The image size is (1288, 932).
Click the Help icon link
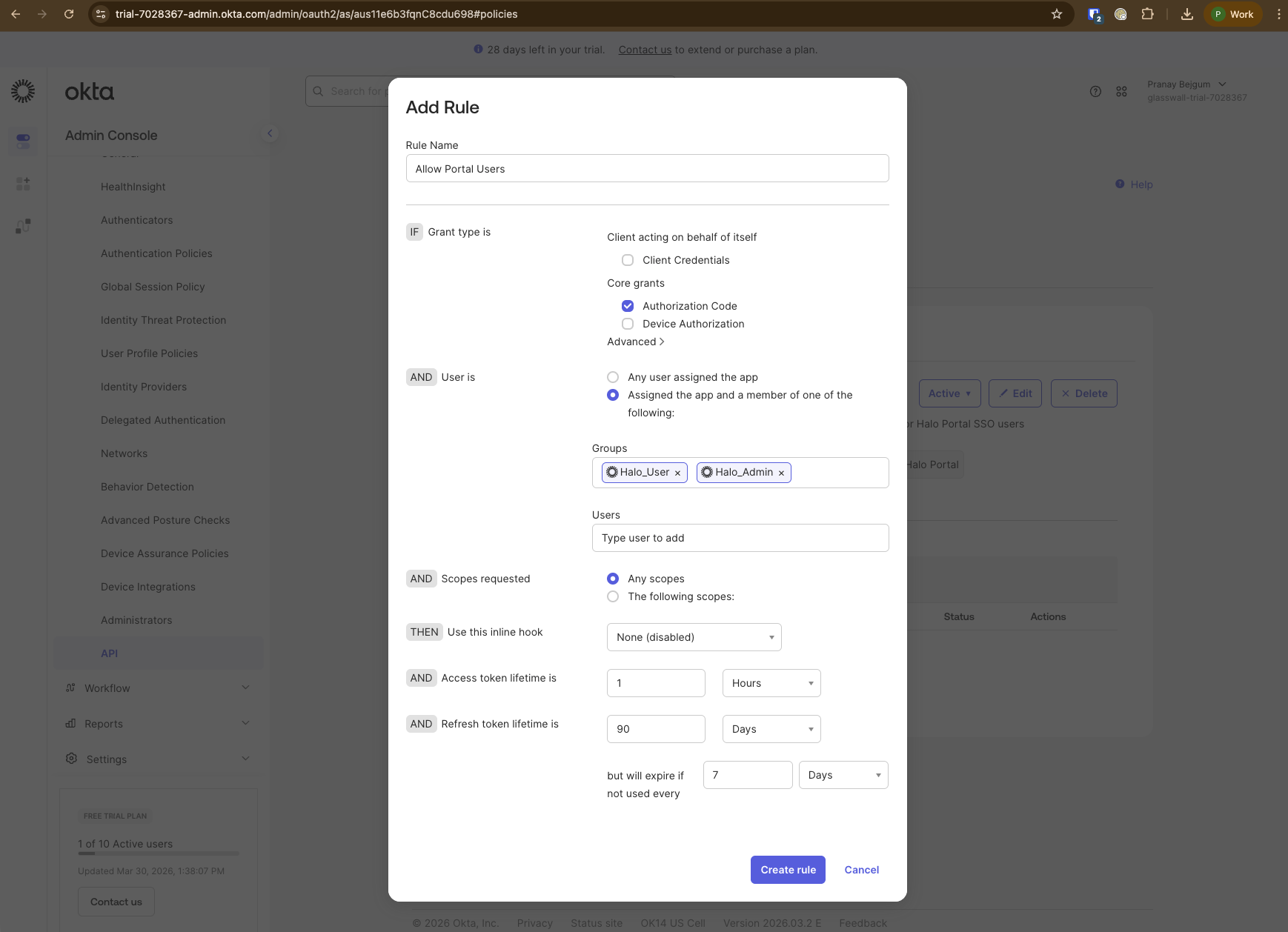[1120, 184]
